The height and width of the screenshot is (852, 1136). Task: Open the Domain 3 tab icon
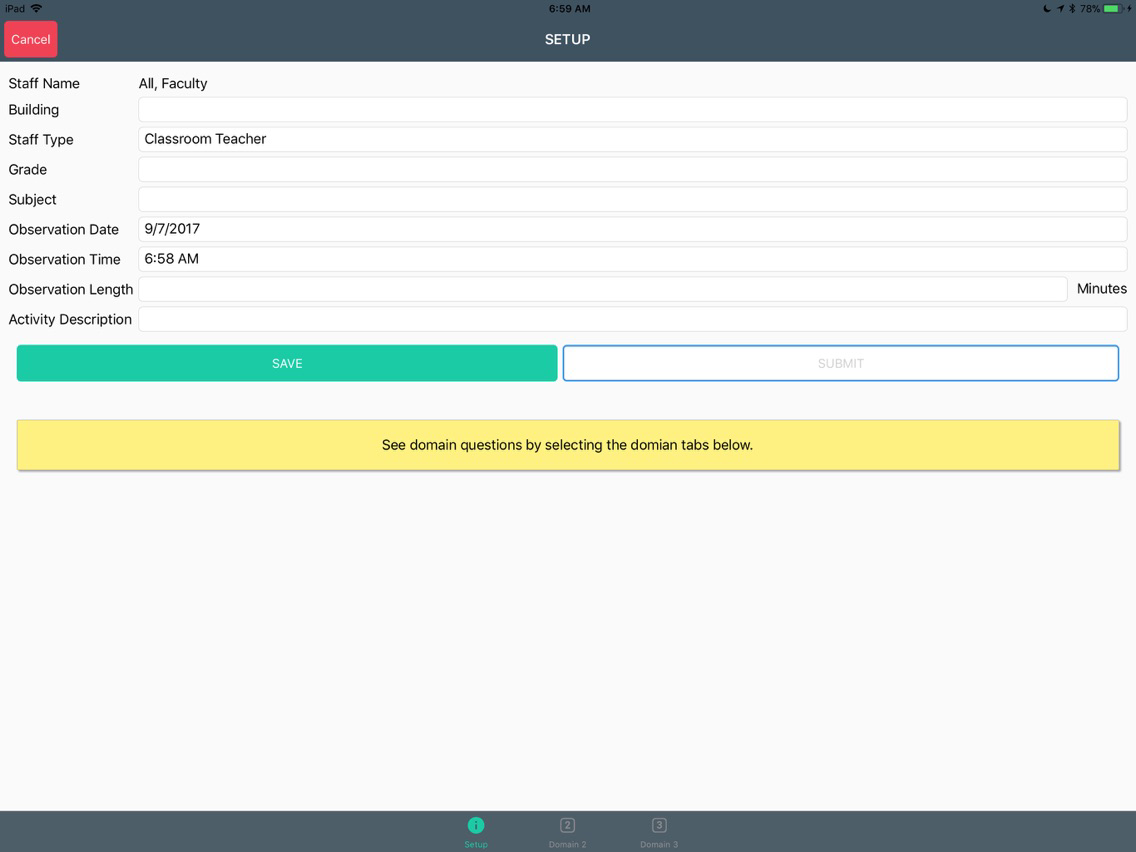click(659, 825)
